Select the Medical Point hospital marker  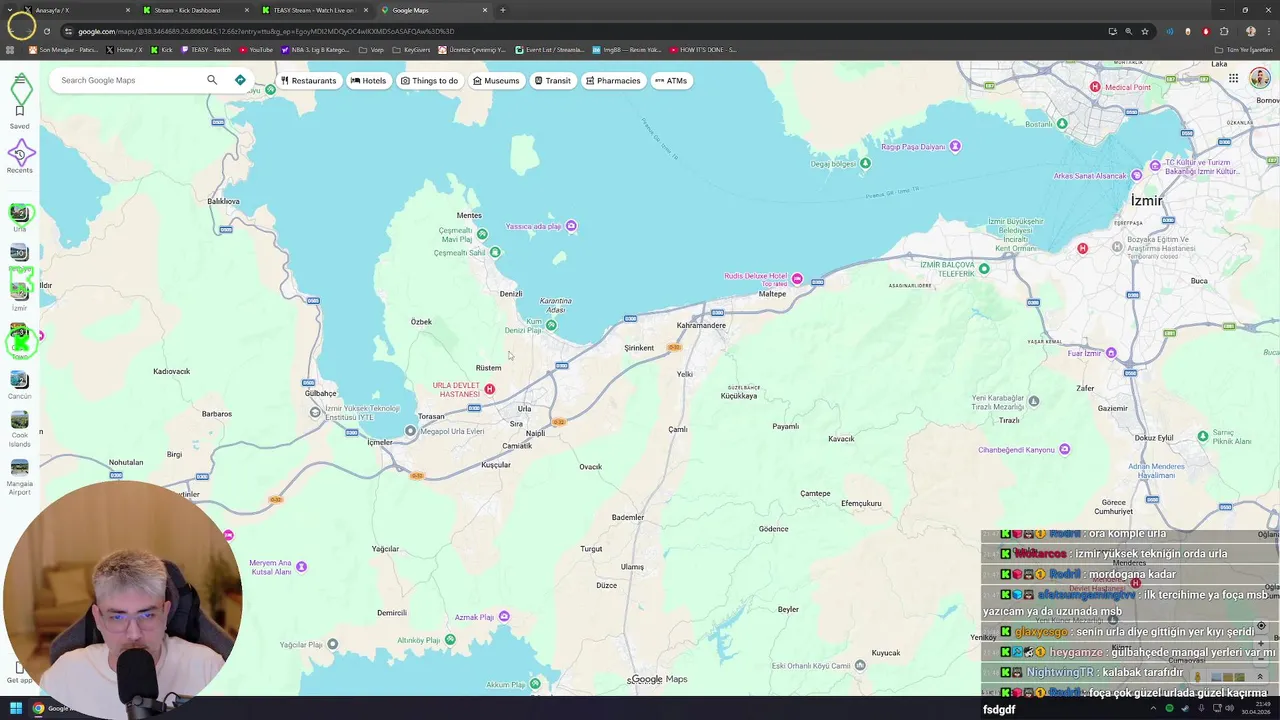[x=1095, y=87]
